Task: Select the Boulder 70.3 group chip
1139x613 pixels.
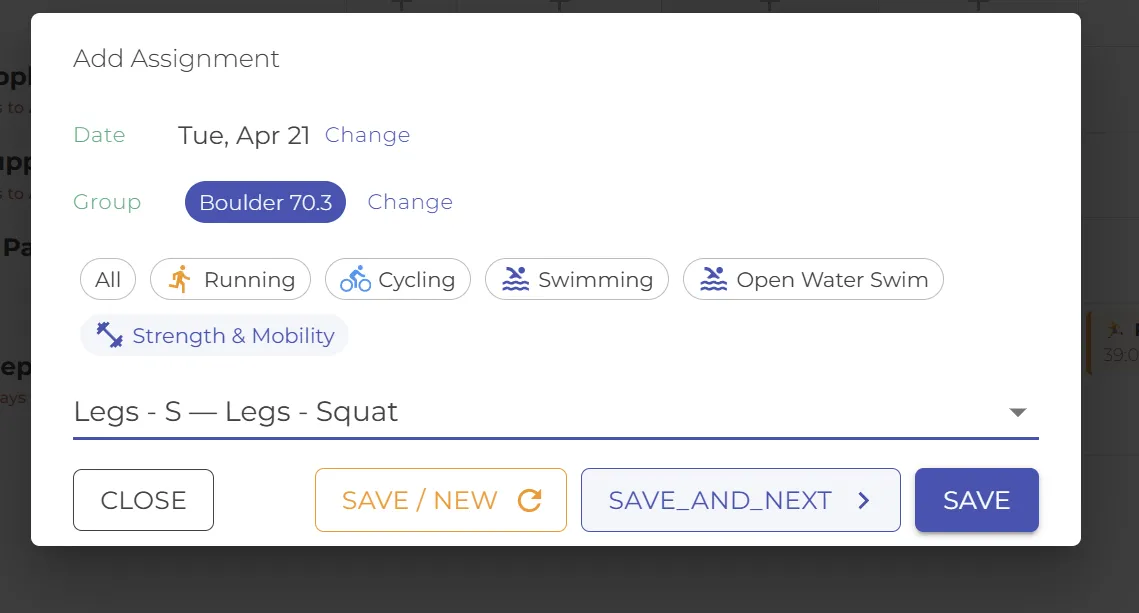Action: tap(264, 201)
